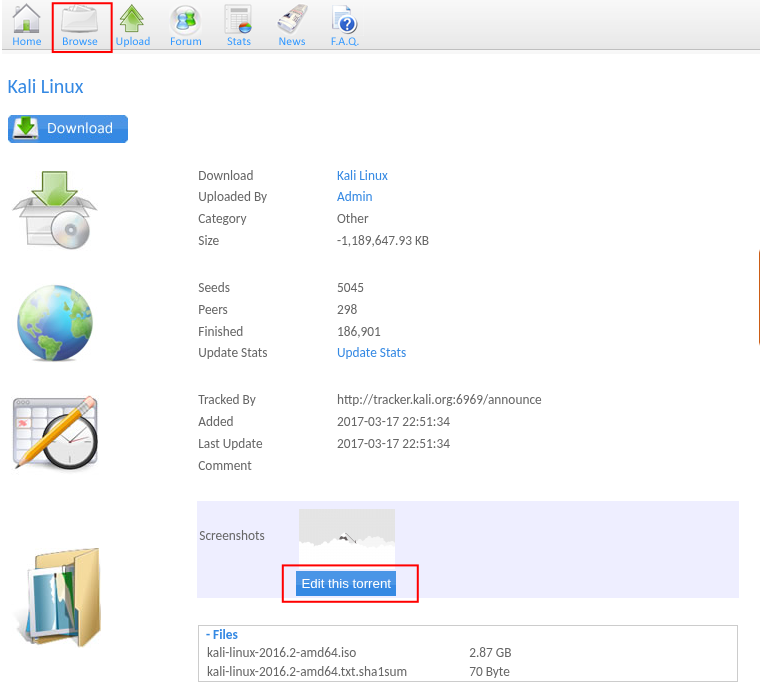Image resolution: width=760 pixels, height=687 pixels.
Task: Click the Comment label
Action: [225, 466]
